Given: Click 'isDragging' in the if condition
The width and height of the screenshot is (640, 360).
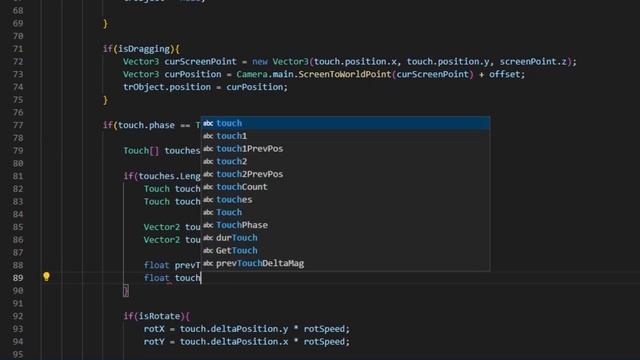Looking at the screenshot, I should [144, 49].
